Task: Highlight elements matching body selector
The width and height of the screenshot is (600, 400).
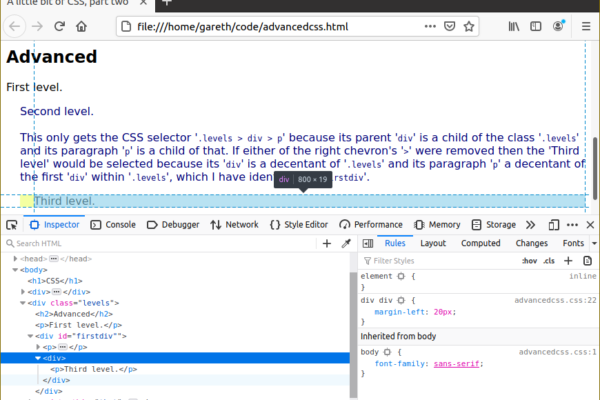Action: click(x=387, y=352)
